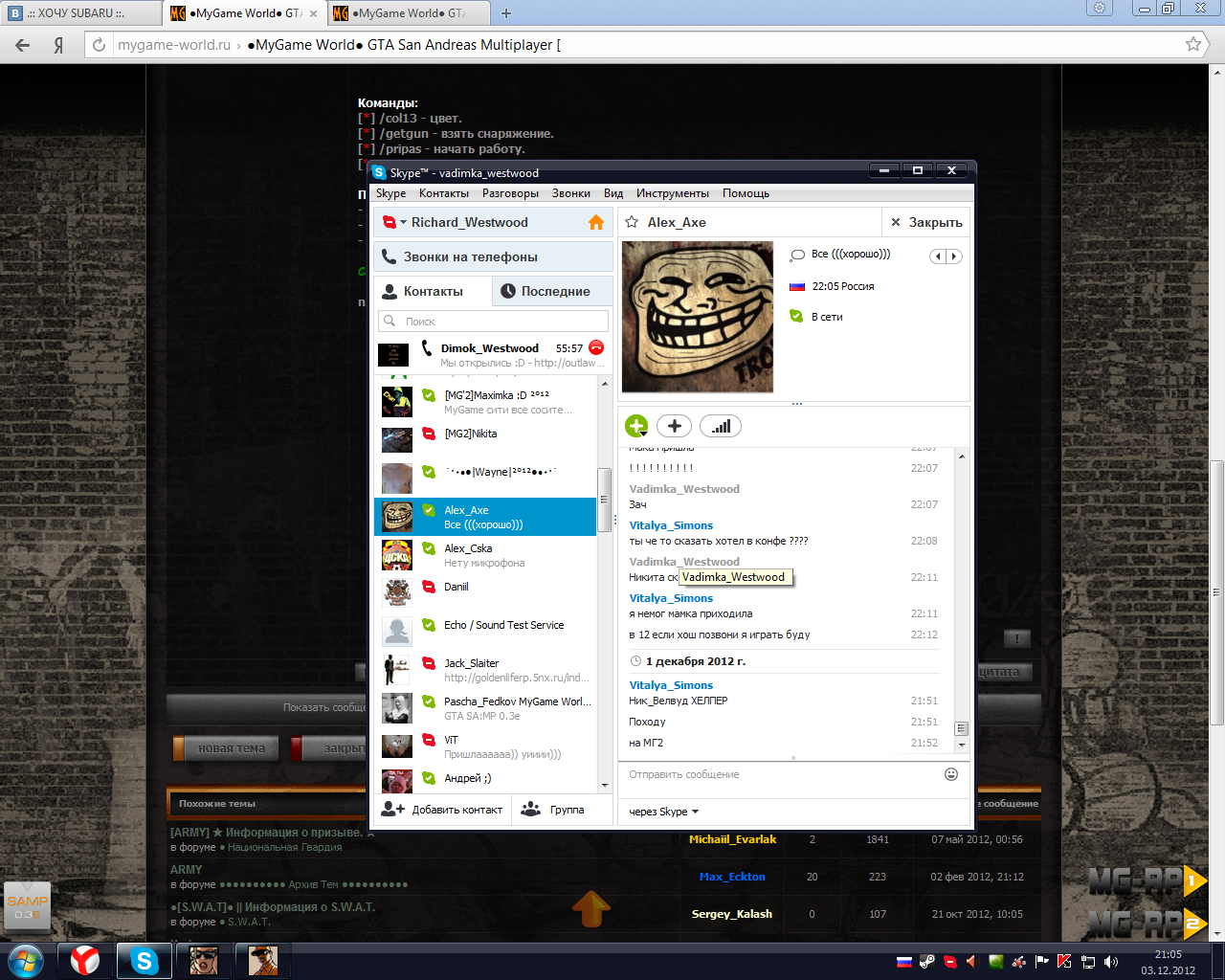
Task: Select the highlighted Alex_Axe contact
Action: pos(485,517)
